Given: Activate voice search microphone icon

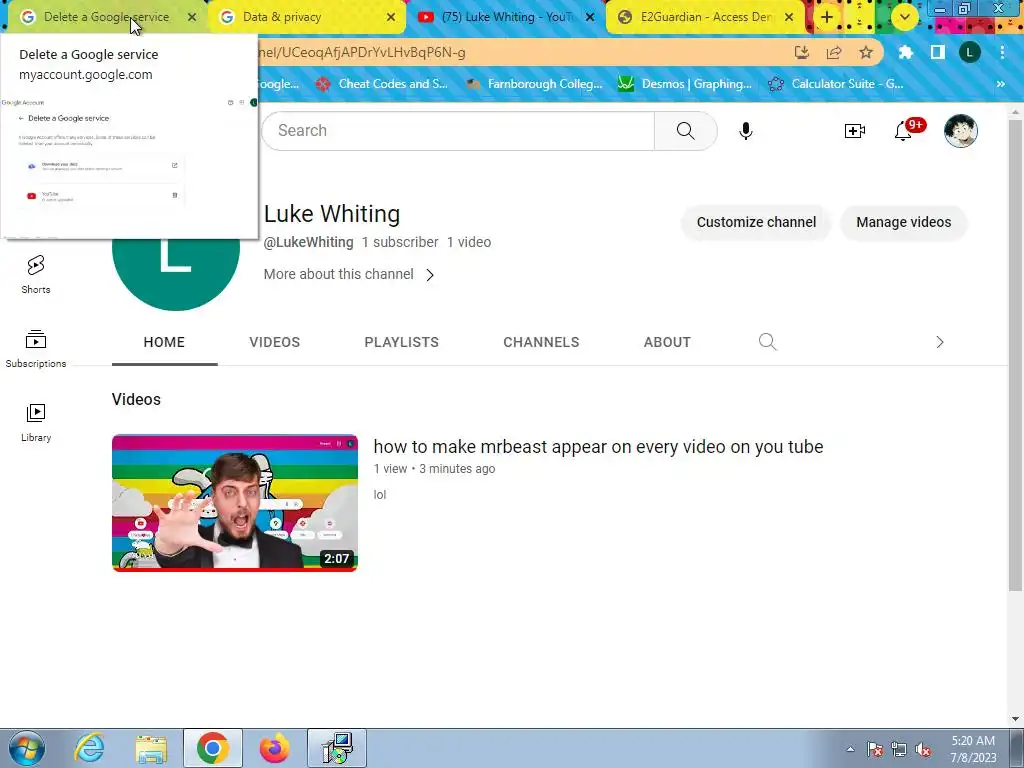Looking at the screenshot, I should [x=745, y=131].
